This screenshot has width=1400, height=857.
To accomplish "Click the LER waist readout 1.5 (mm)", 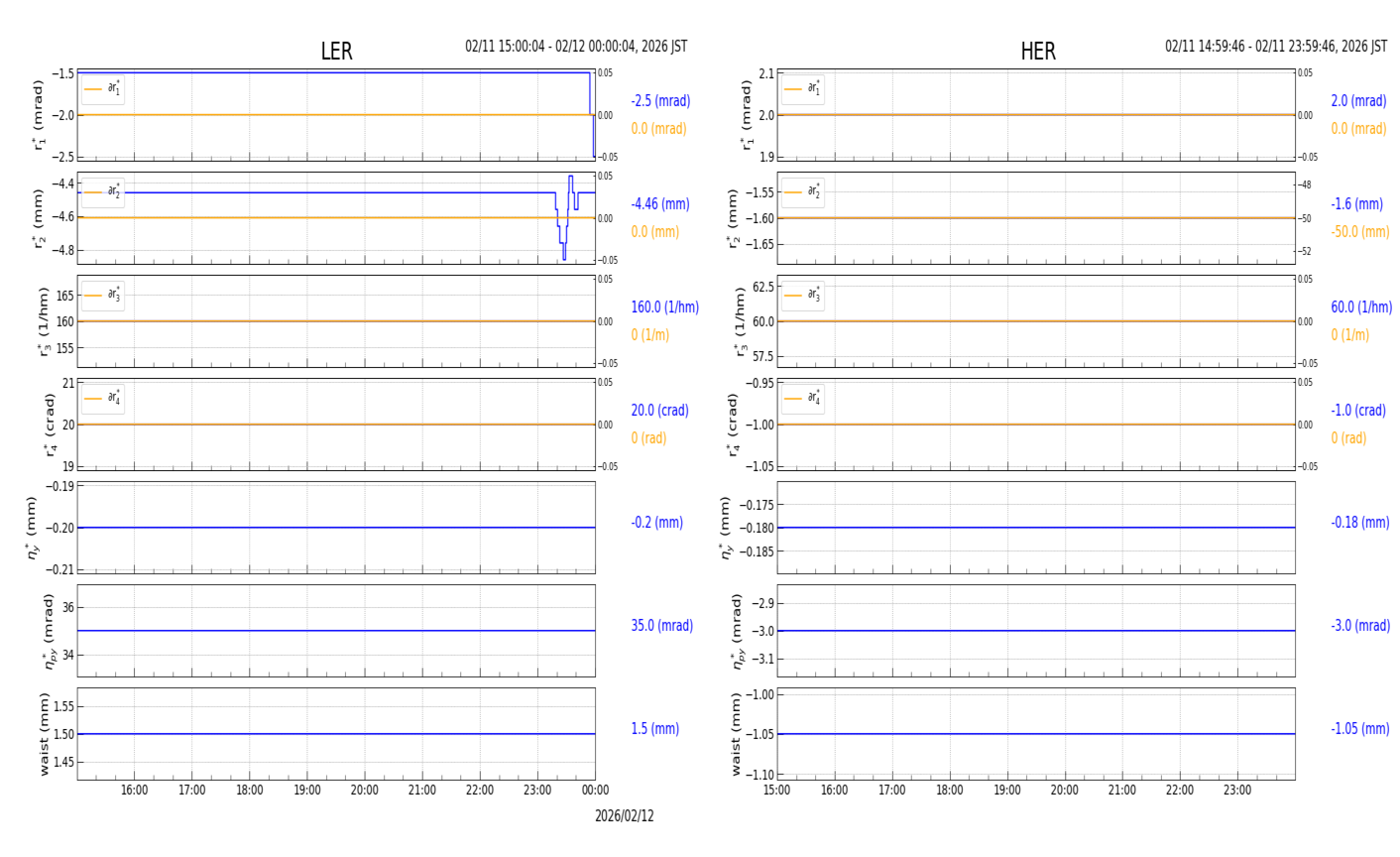I will coord(655,729).
